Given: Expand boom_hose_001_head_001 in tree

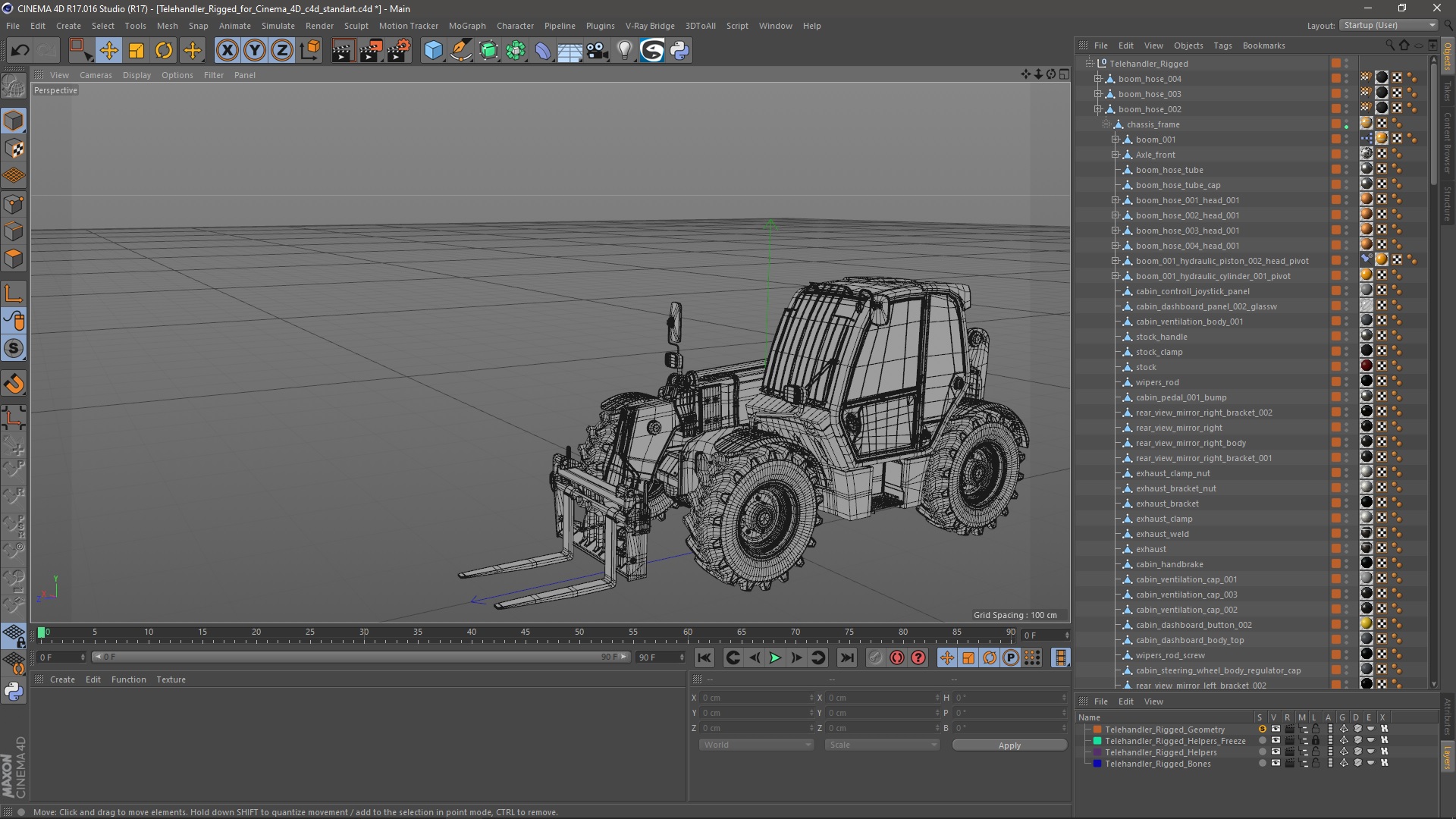Looking at the screenshot, I should tap(1115, 200).
